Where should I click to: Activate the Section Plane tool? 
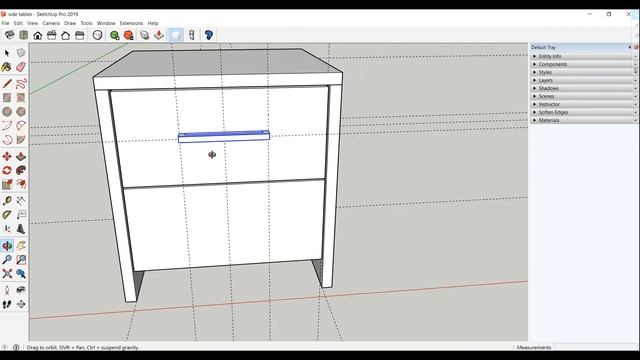[21, 304]
